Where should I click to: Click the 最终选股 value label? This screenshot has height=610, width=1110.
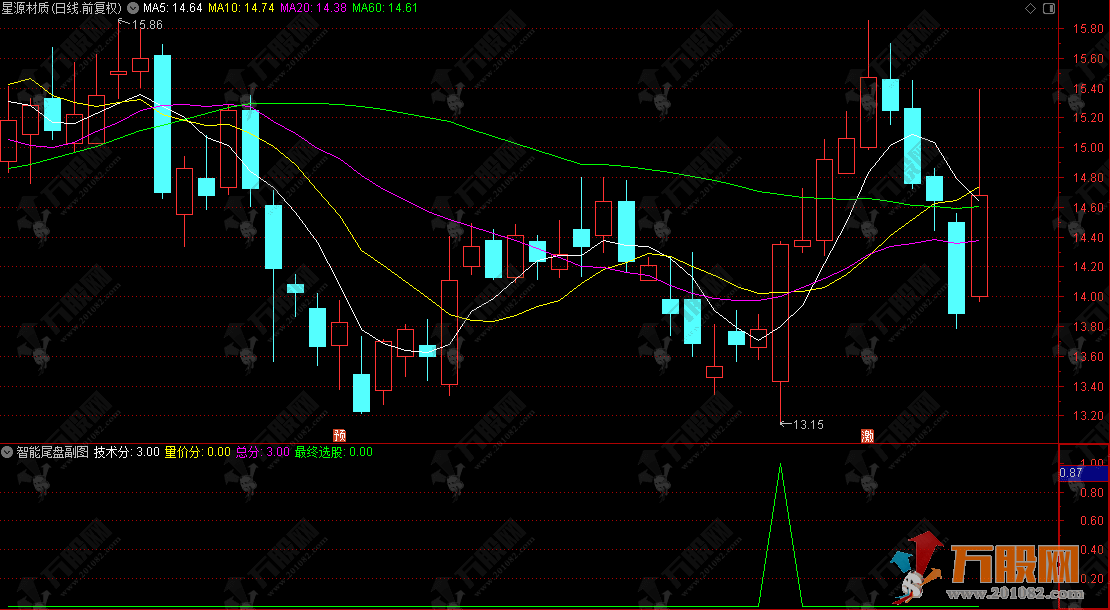[x=332, y=452]
